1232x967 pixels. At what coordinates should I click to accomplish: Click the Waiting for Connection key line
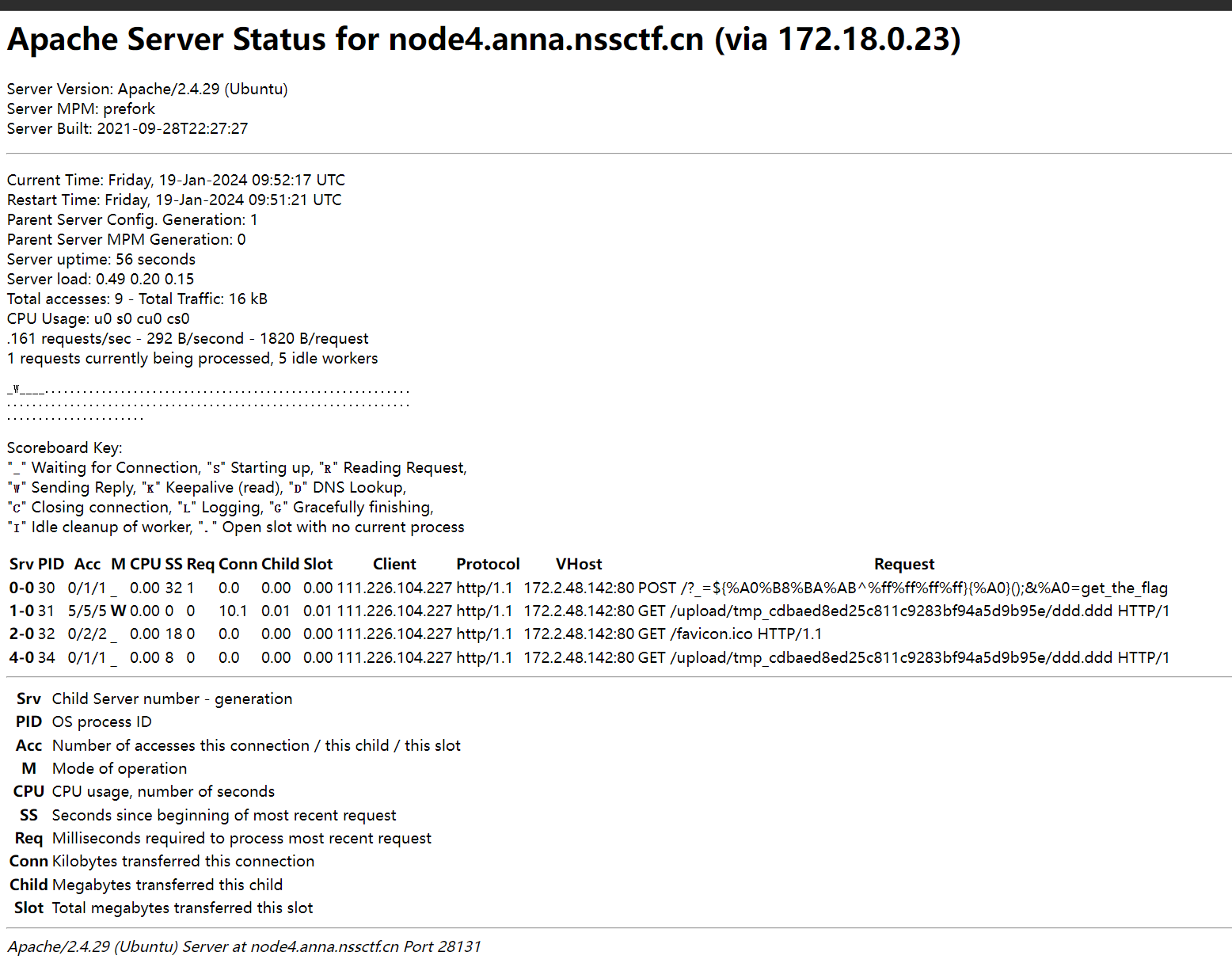click(x=237, y=467)
